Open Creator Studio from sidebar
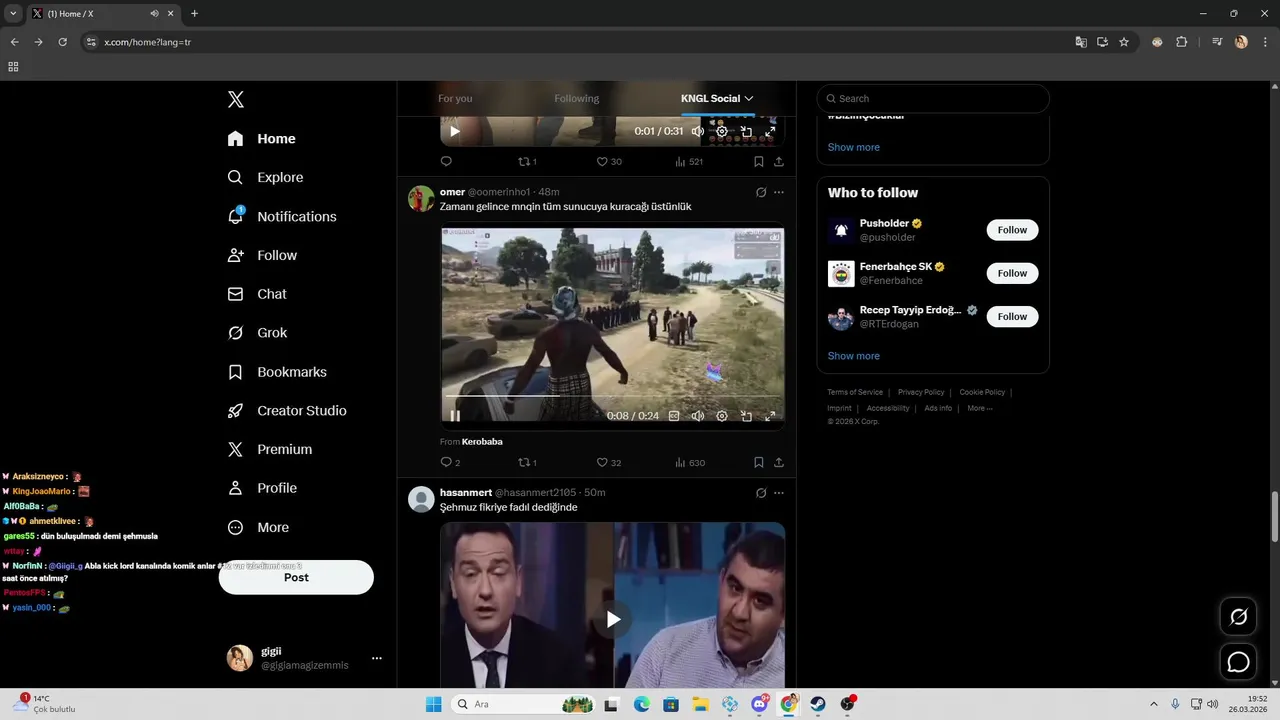Screen dimensions: 1280x720 [287, 411]
